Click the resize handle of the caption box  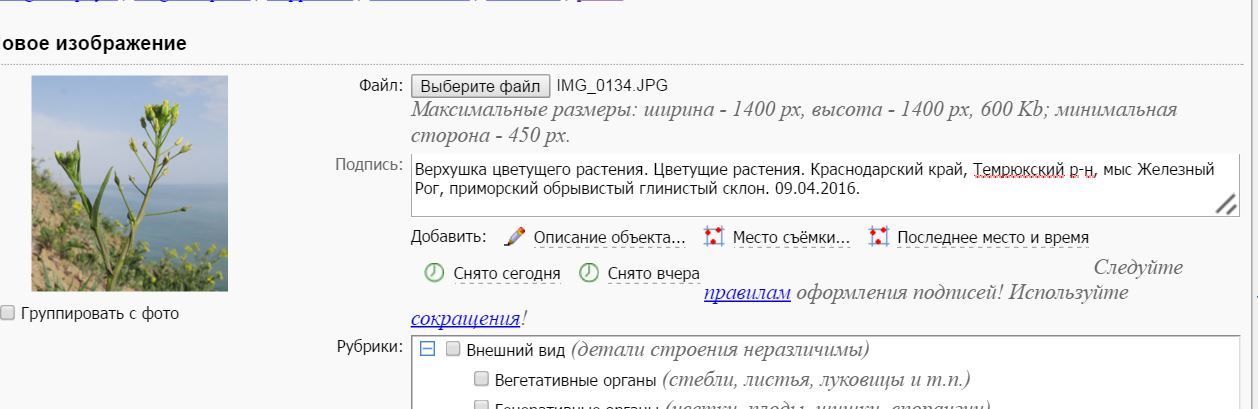[1225, 204]
